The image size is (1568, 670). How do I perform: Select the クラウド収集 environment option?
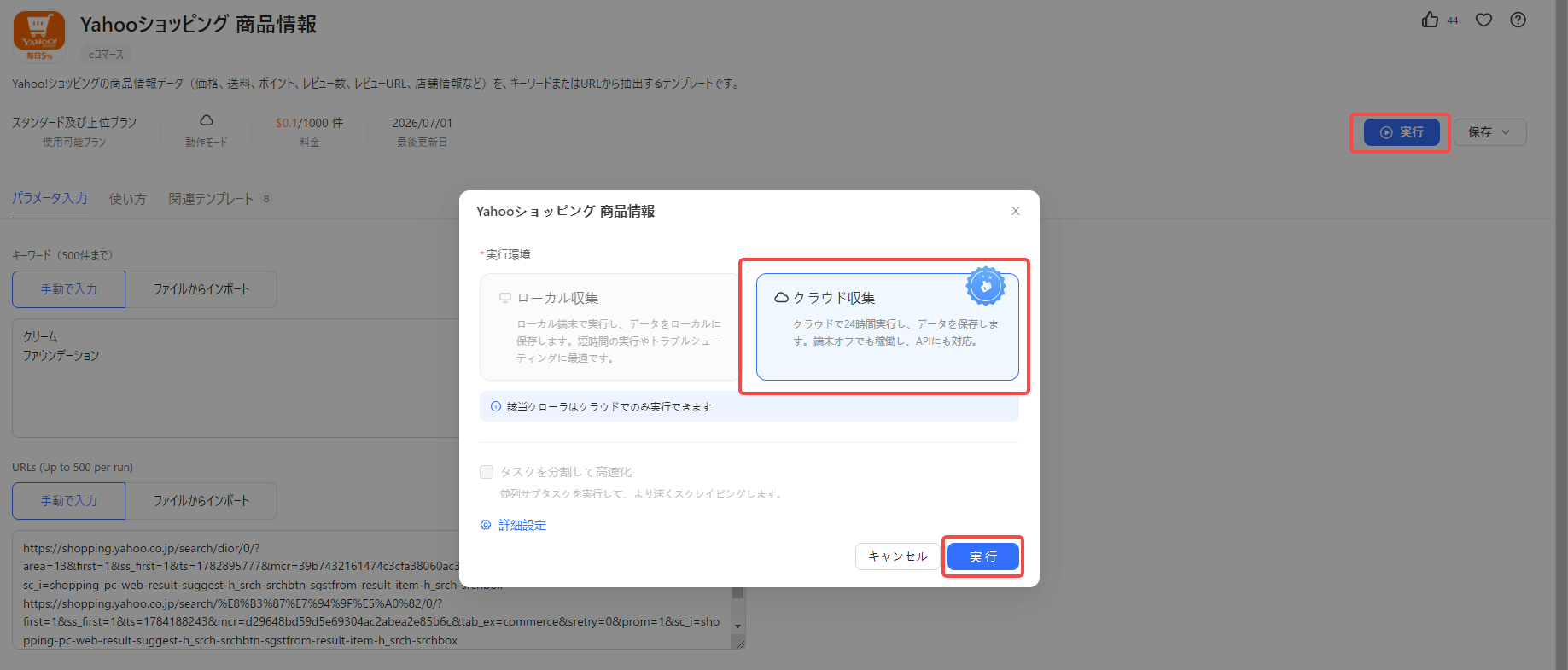(x=887, y=327)
